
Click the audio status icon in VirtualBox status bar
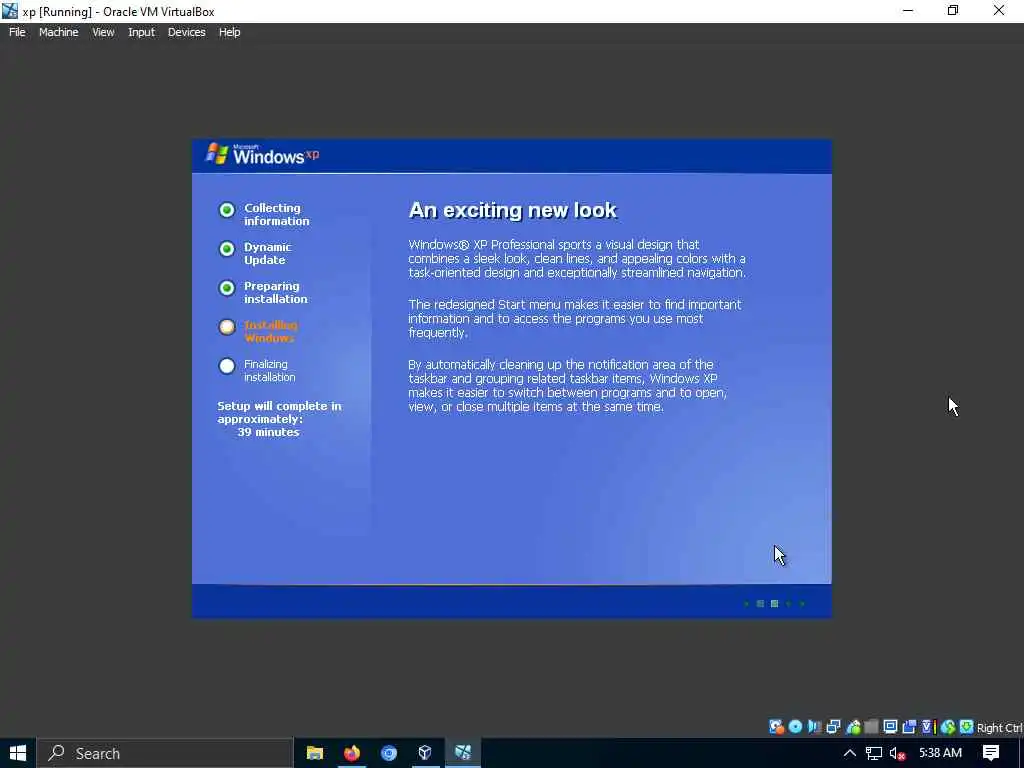pos(814,727)
